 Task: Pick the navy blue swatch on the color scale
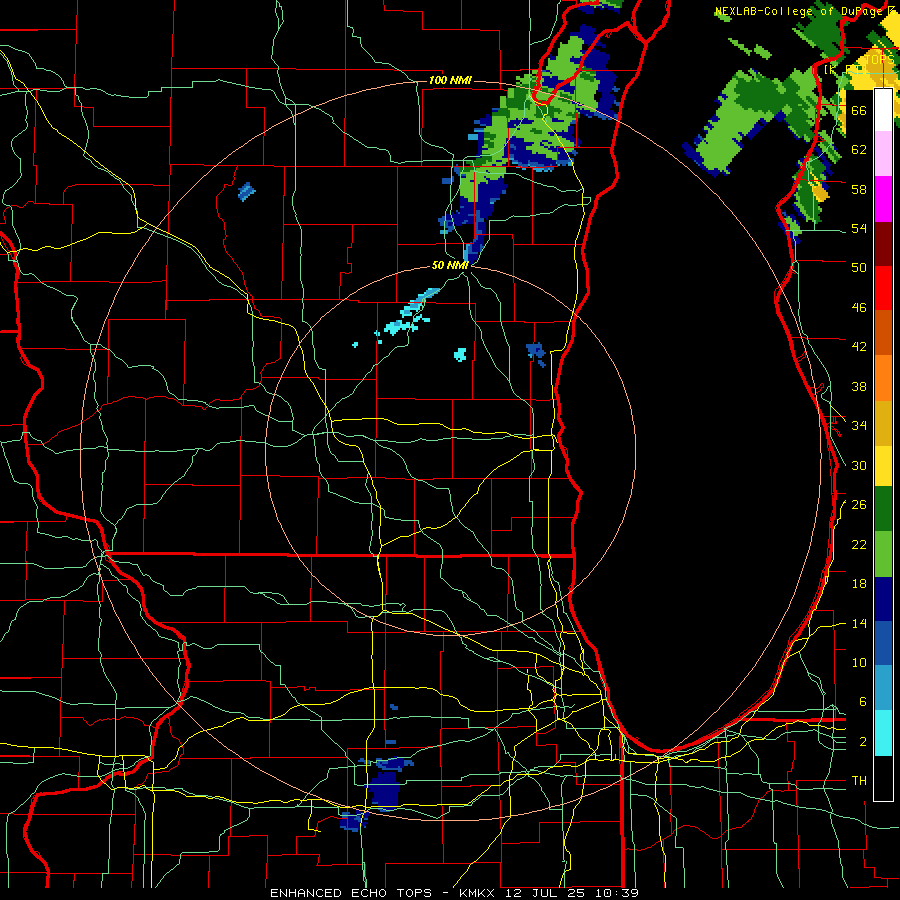pyautogui.click(x=883, y=599)
